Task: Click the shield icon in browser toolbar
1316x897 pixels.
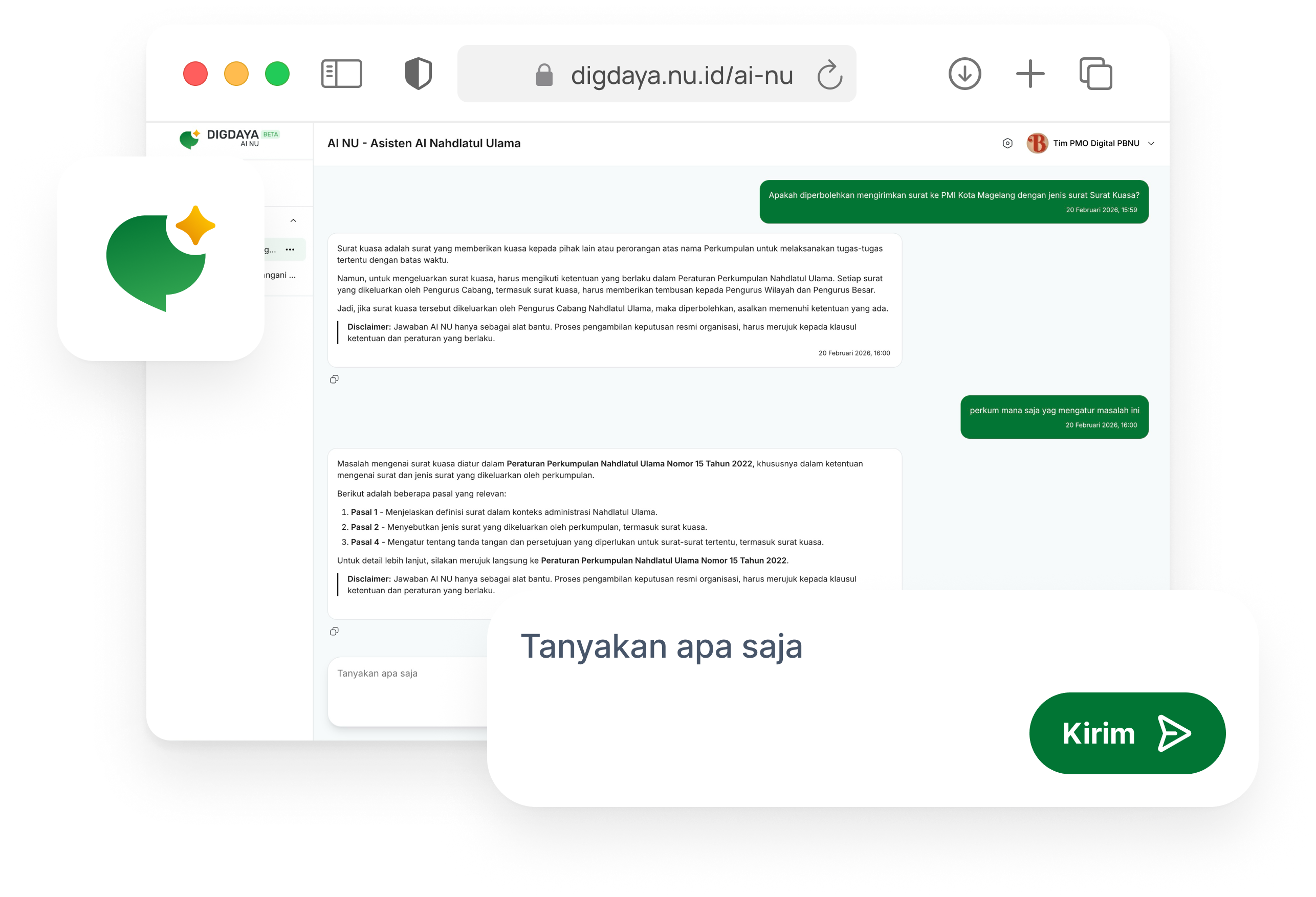Action: (418, 73)
